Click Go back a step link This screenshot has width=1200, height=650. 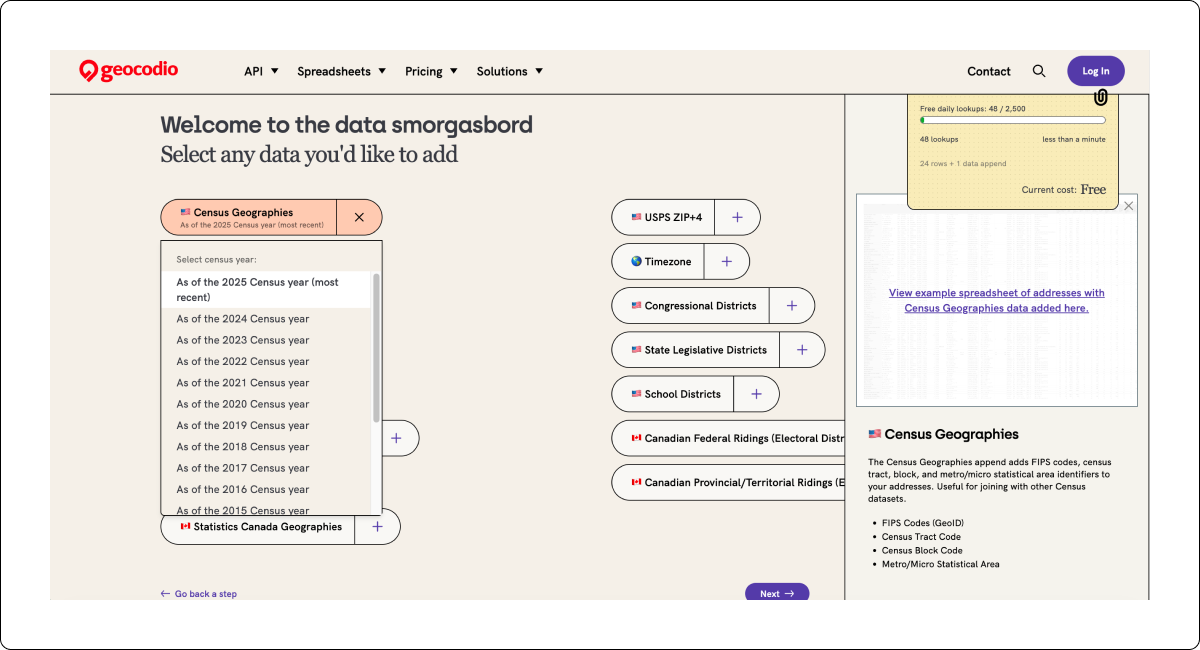[x=199, y=594]
